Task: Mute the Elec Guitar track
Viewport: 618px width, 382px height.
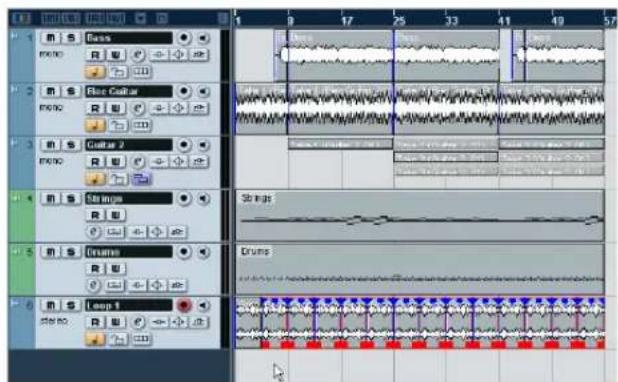Action: point(50,92)
